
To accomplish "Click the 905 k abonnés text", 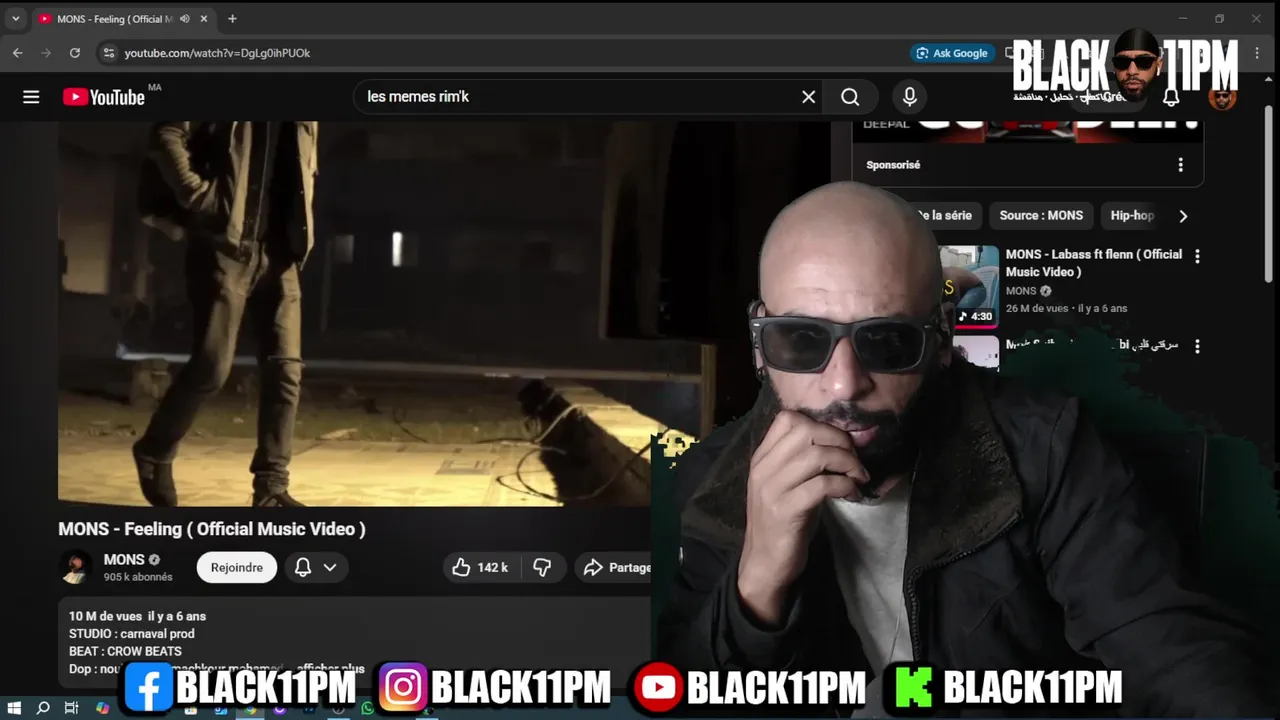I will 138,577.
